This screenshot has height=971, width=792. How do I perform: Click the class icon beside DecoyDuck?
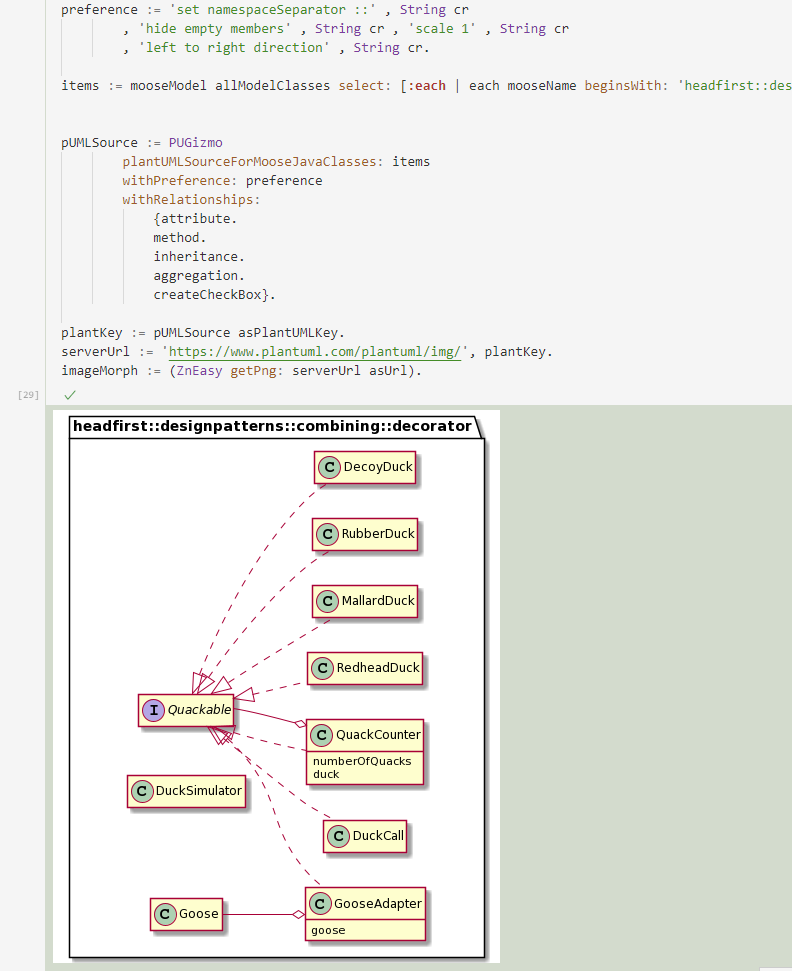[x=329, y=468]
